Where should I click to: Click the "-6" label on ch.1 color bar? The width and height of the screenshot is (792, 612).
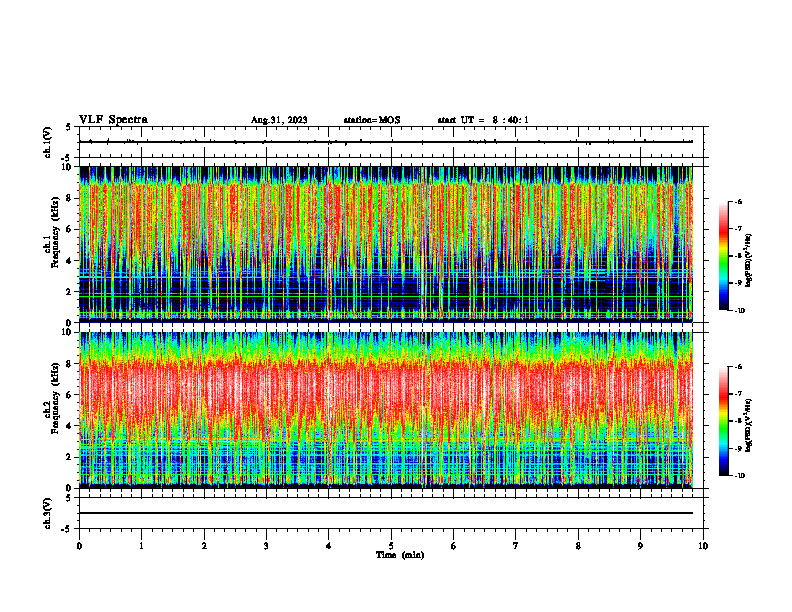point(738,201)
